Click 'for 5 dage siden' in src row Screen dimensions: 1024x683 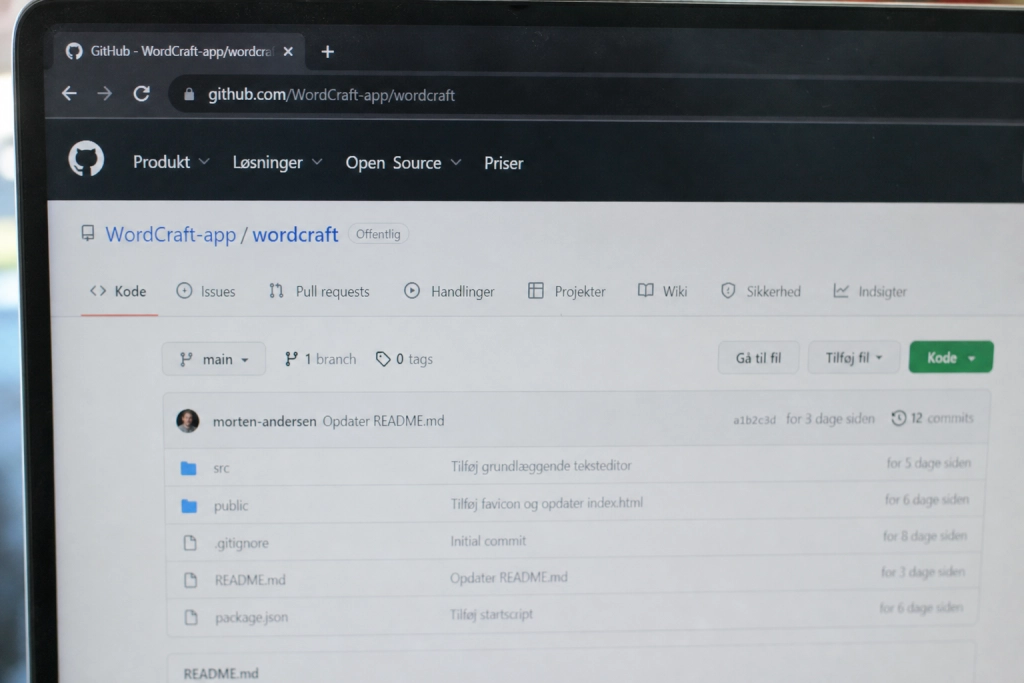[x=928, y=463]
